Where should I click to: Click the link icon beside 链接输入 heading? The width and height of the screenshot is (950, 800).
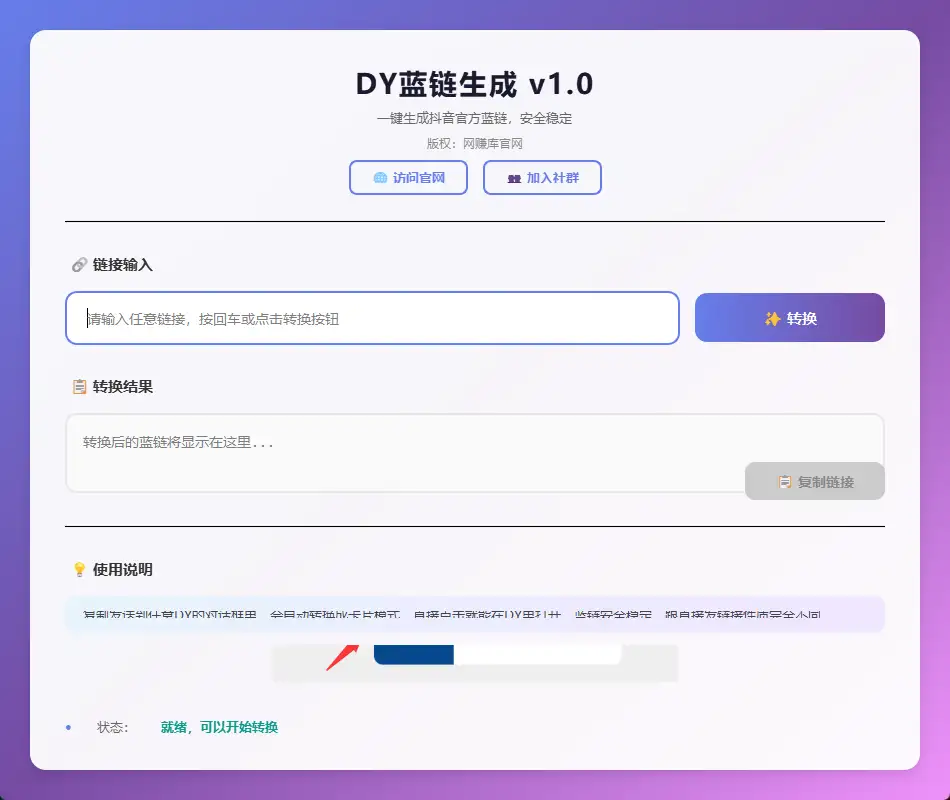pos(78,264)
